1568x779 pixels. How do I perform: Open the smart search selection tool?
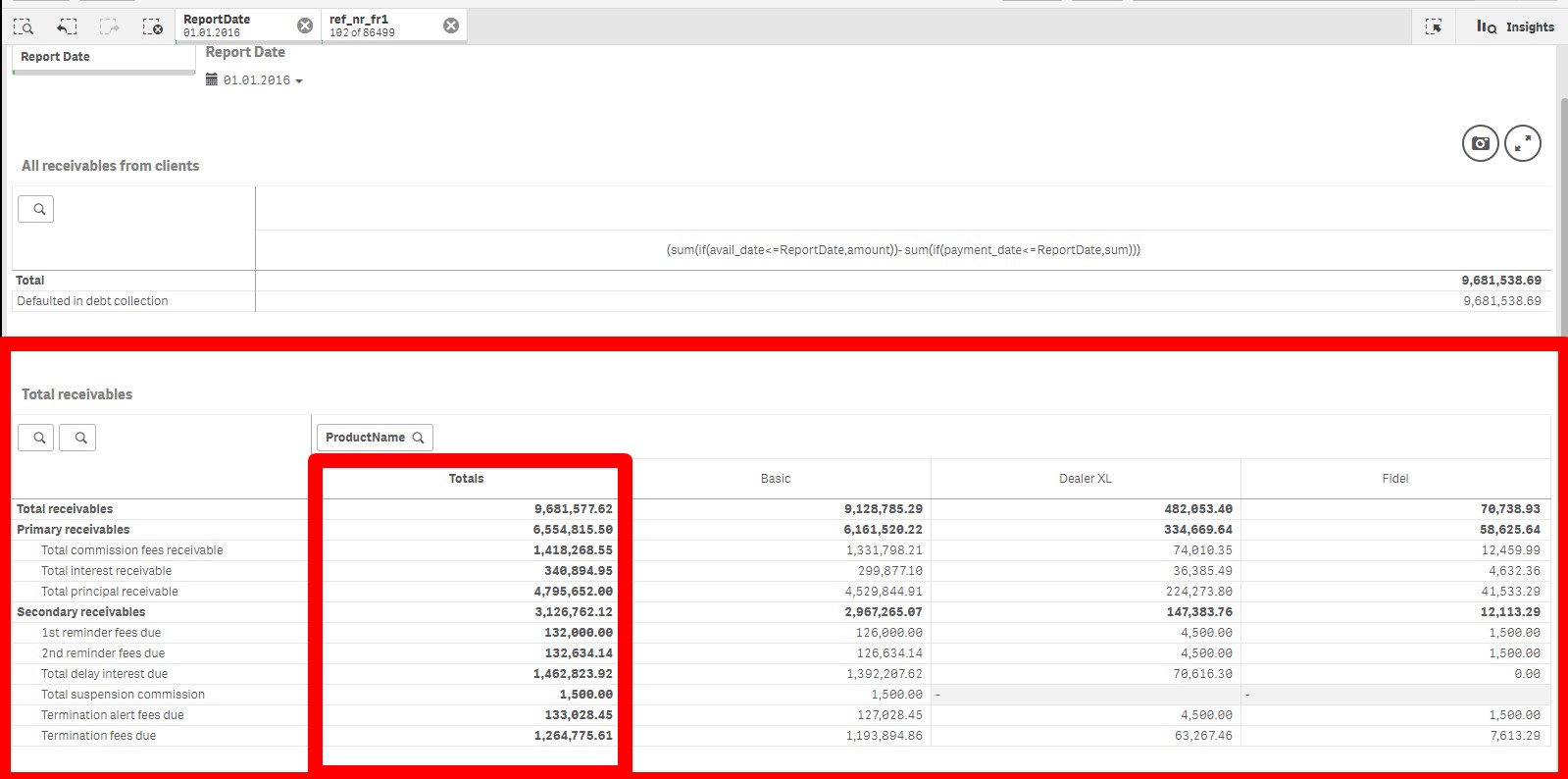(24, 26)
